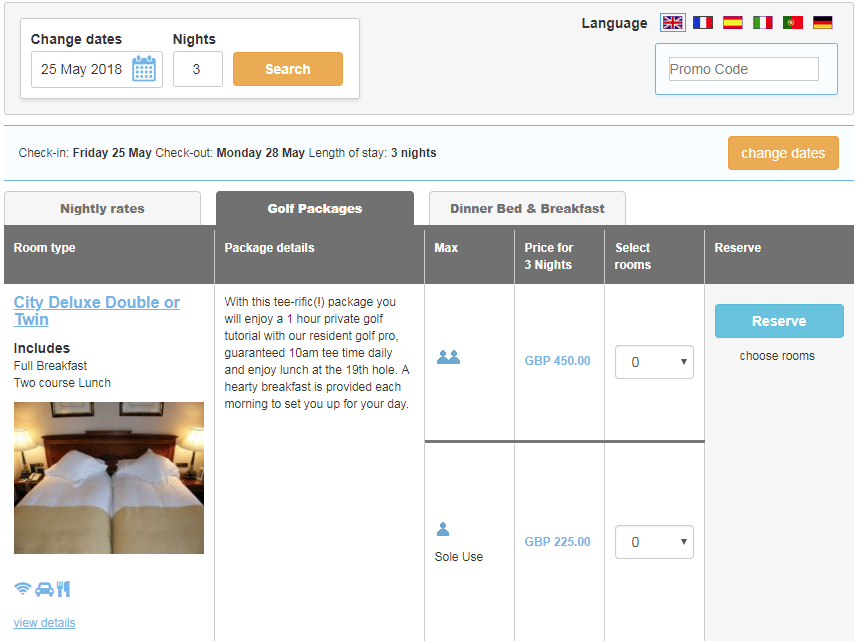Click the hotel room bed photo

pos(109,478)
